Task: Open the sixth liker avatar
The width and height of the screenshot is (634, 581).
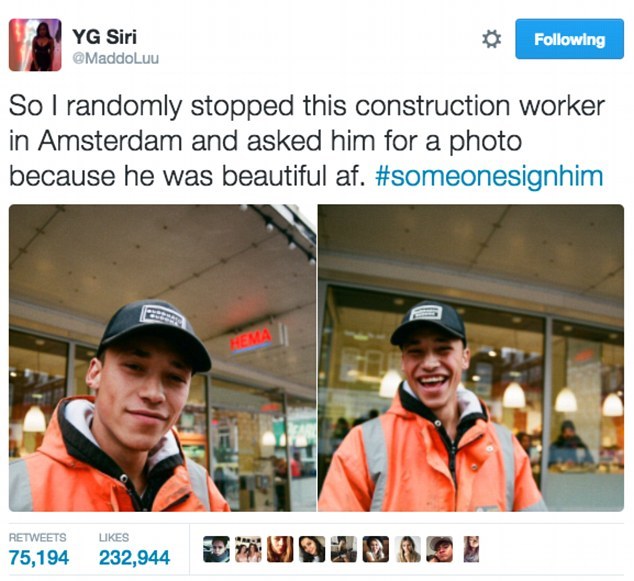Action: [x=376, y=549]
